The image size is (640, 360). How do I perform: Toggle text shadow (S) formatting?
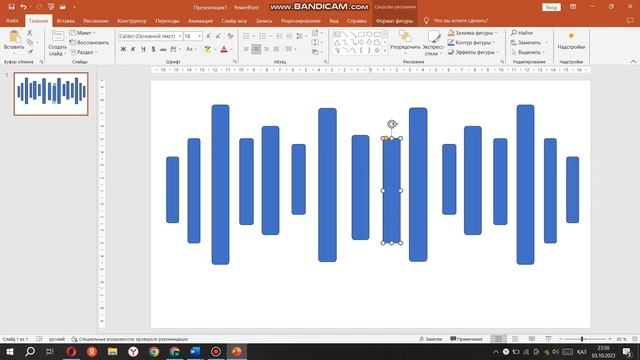[x=153, y=49]
